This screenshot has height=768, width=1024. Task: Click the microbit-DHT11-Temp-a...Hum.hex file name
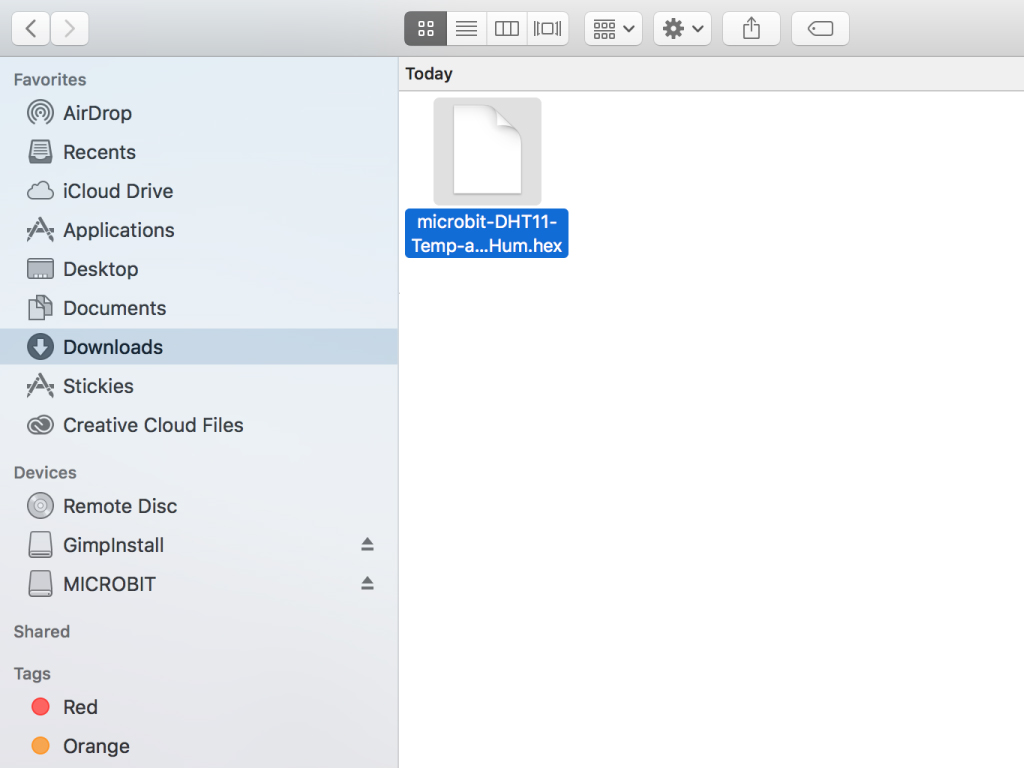pyautogui.click(x=487, y=233)
